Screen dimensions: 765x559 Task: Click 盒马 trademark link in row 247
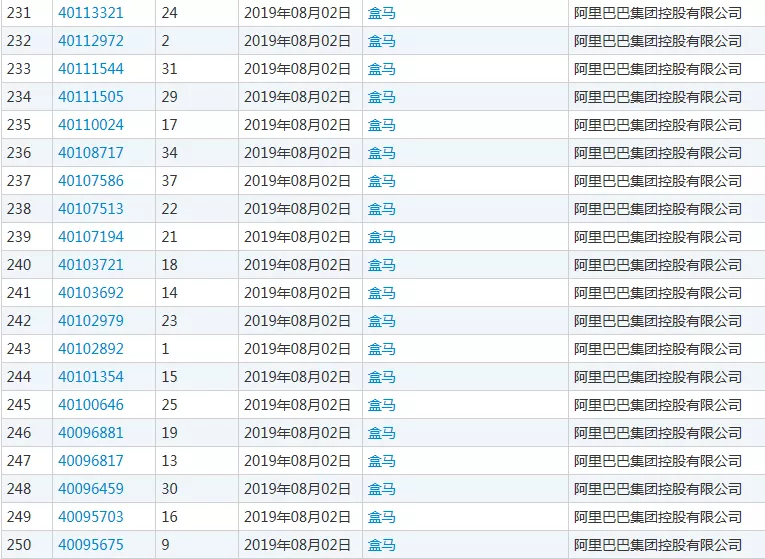pyautogui.click(x=382, y=460)
